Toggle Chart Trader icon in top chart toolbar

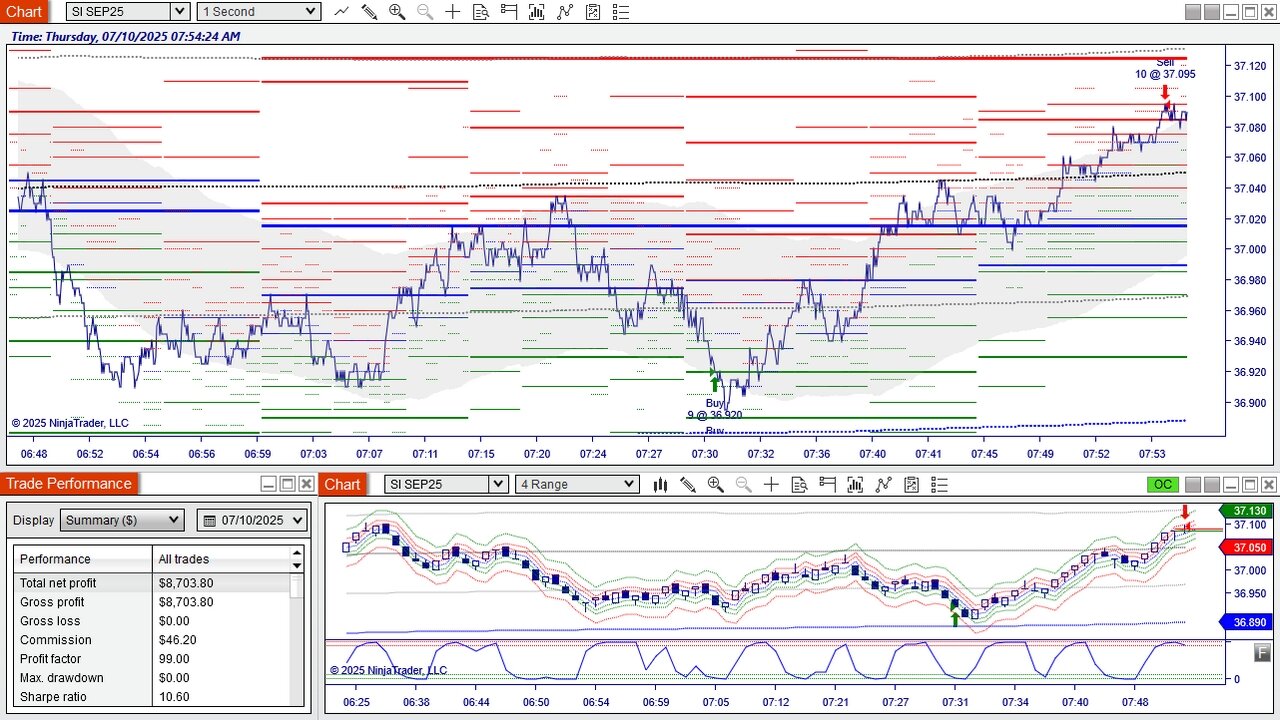pyautogui.click(x=509, y=12)
